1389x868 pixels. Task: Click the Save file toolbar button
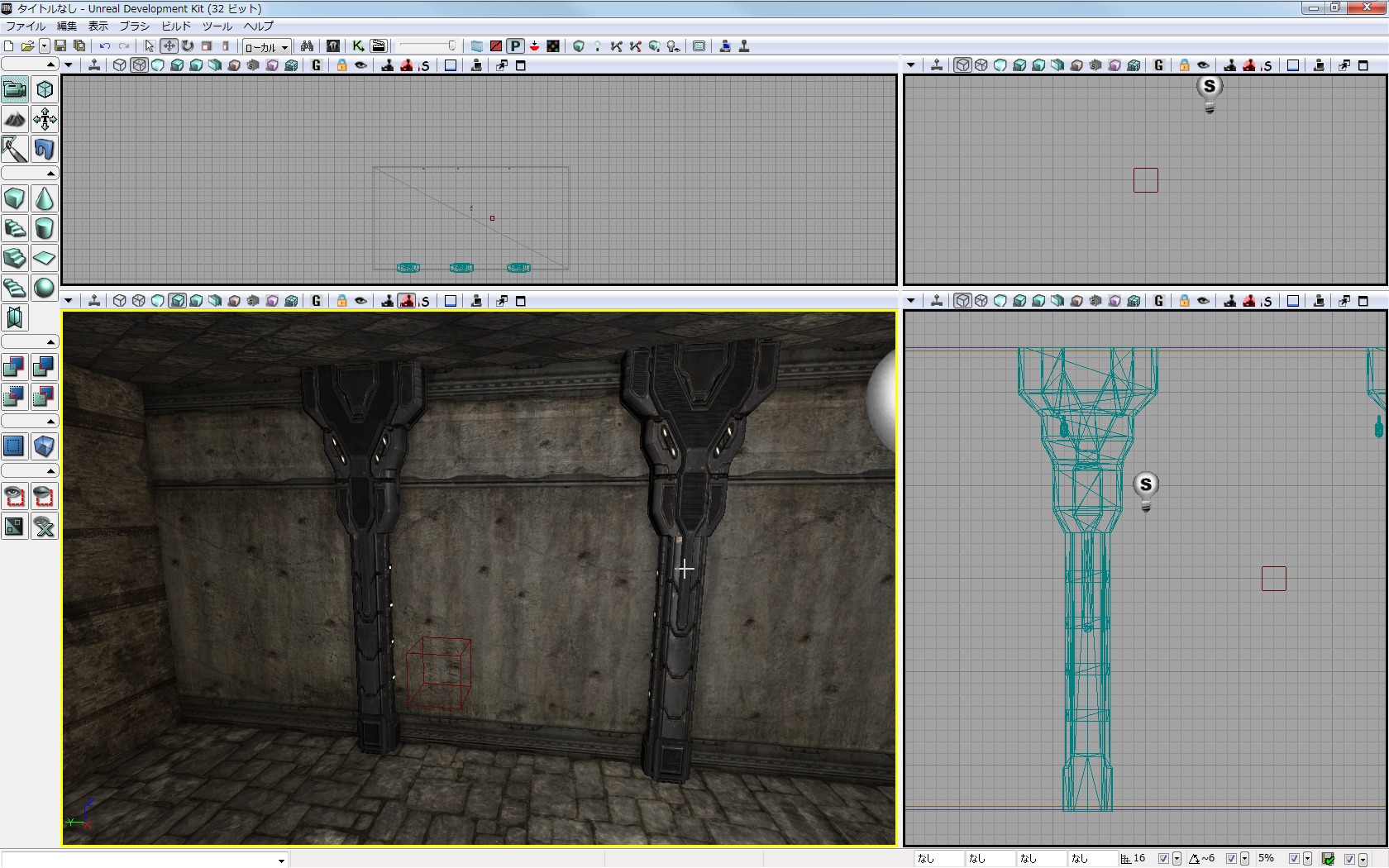(x=60, y=46)
